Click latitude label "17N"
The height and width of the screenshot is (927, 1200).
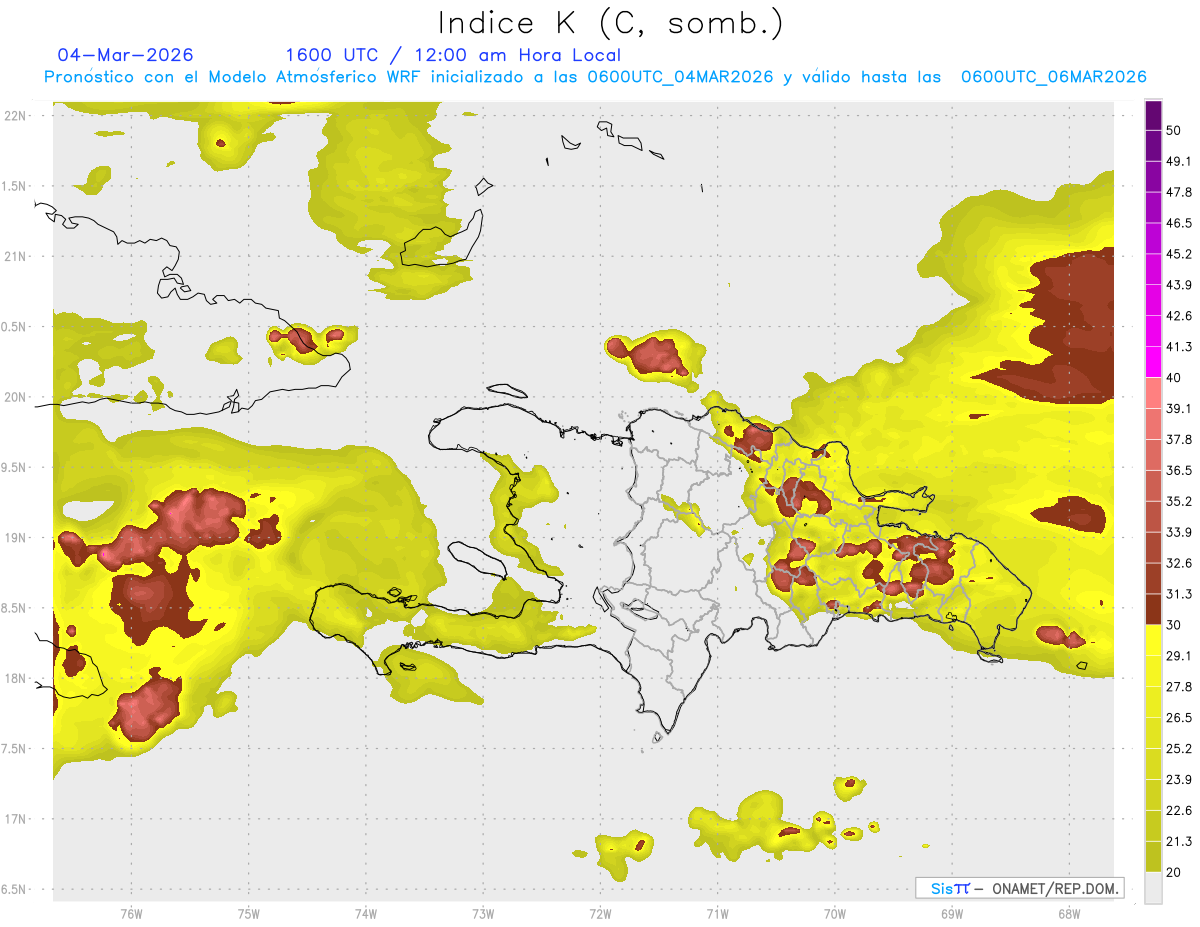click(16, 819)
